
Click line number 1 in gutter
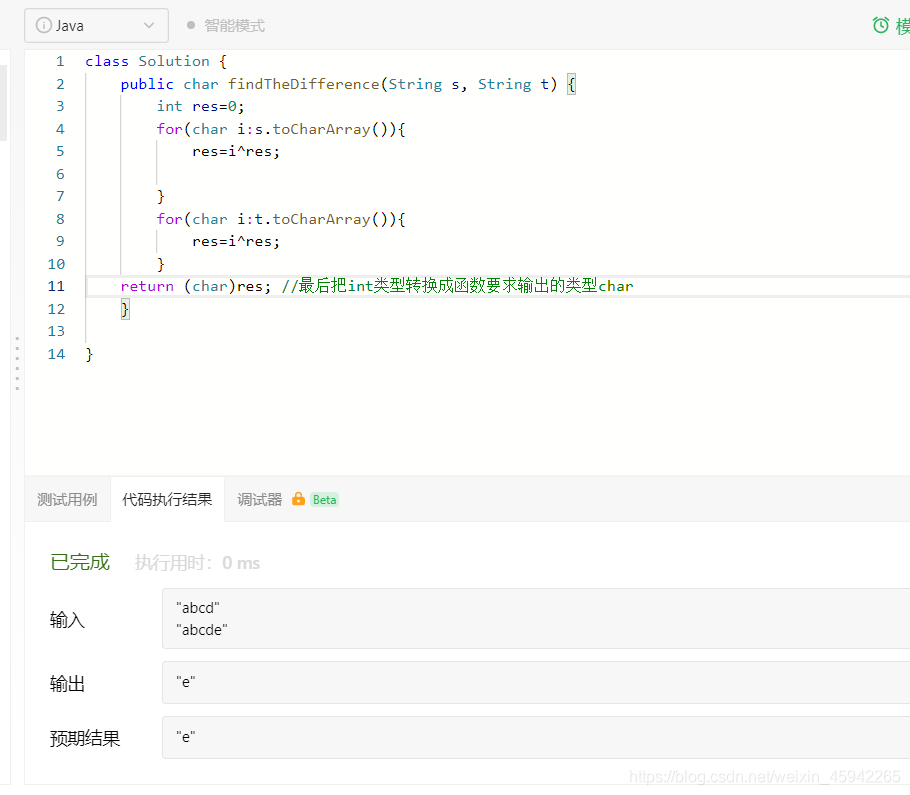click(60, 61)
